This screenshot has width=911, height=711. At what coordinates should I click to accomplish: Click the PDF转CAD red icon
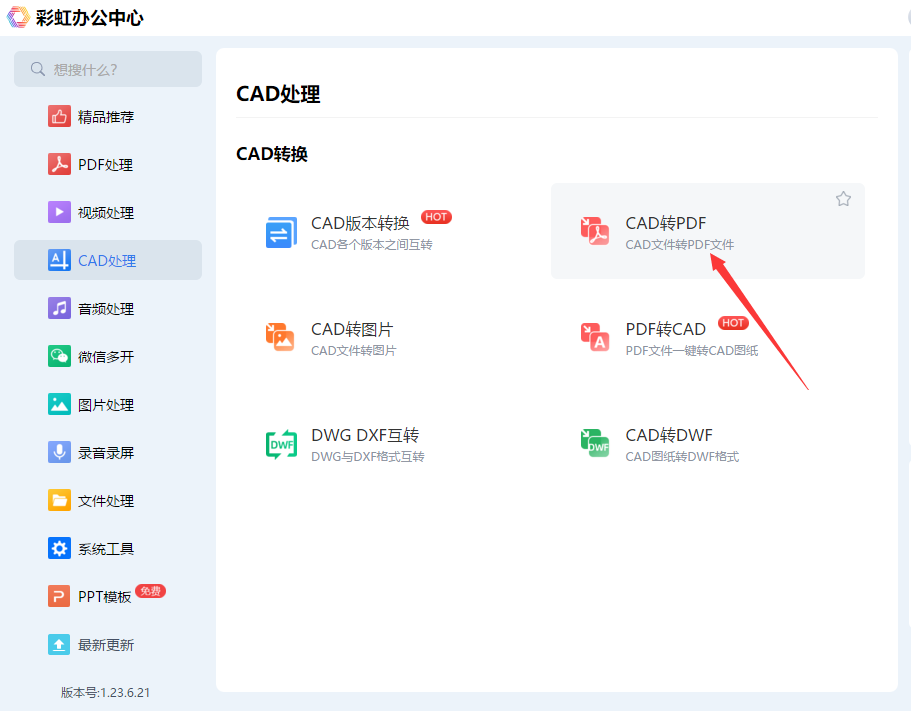coord(595,337)
